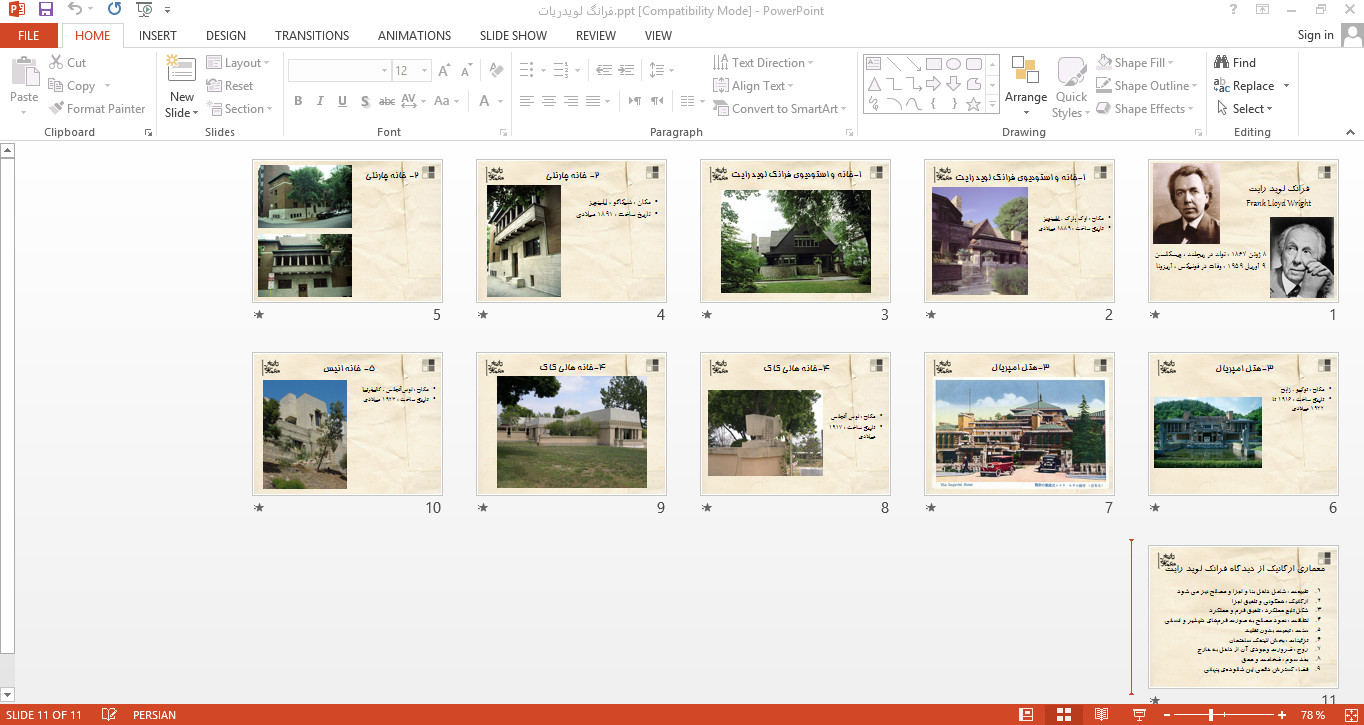Screen dimensions: 1364x725
Task: Clear all formatting with the eraser icon
Action: [x=495, y=71]
